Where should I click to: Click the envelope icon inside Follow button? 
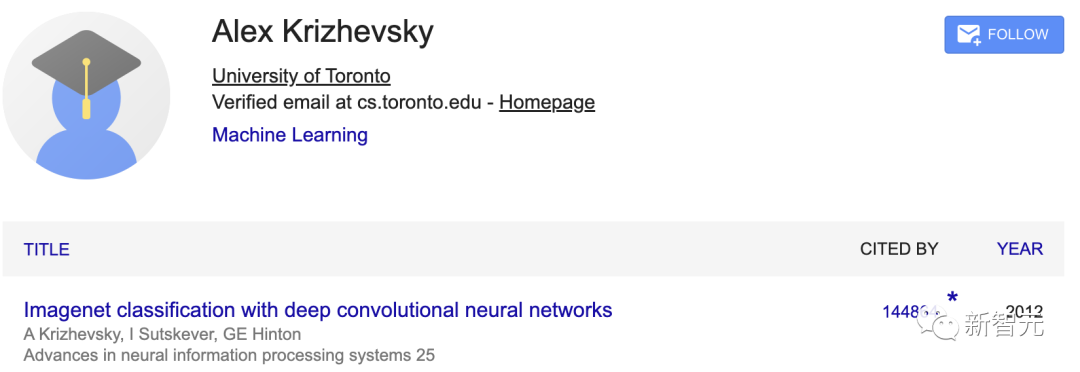click(x=968, y=34)
